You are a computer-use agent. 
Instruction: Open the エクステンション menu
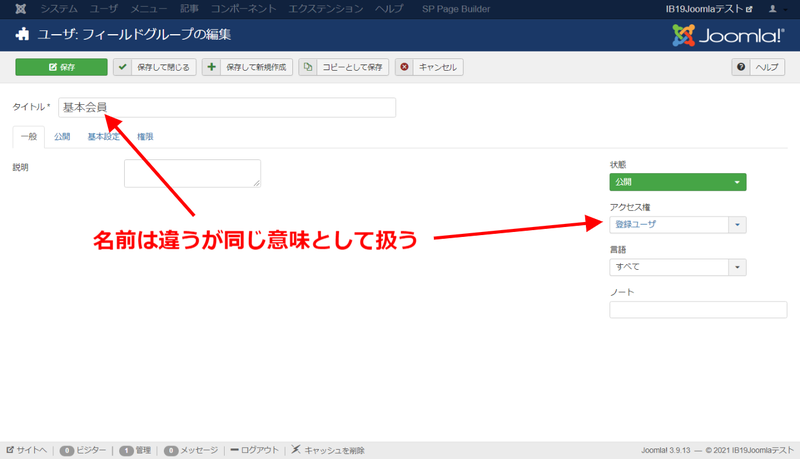click(326, 9)
